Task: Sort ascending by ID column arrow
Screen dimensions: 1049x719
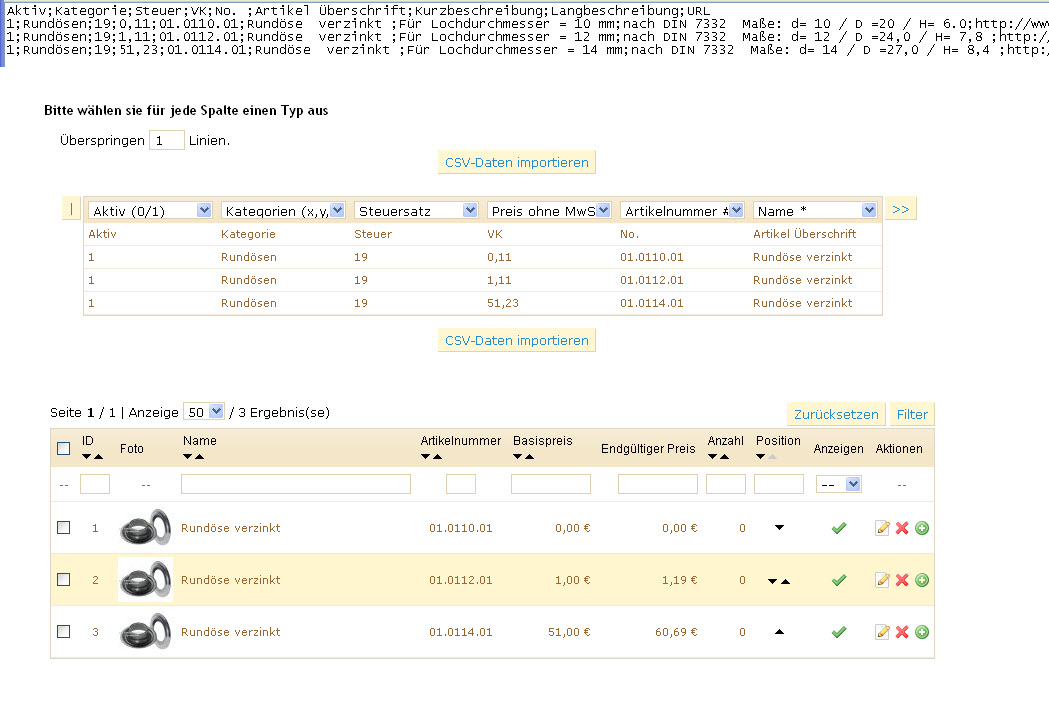Action: tap(97, 457)
